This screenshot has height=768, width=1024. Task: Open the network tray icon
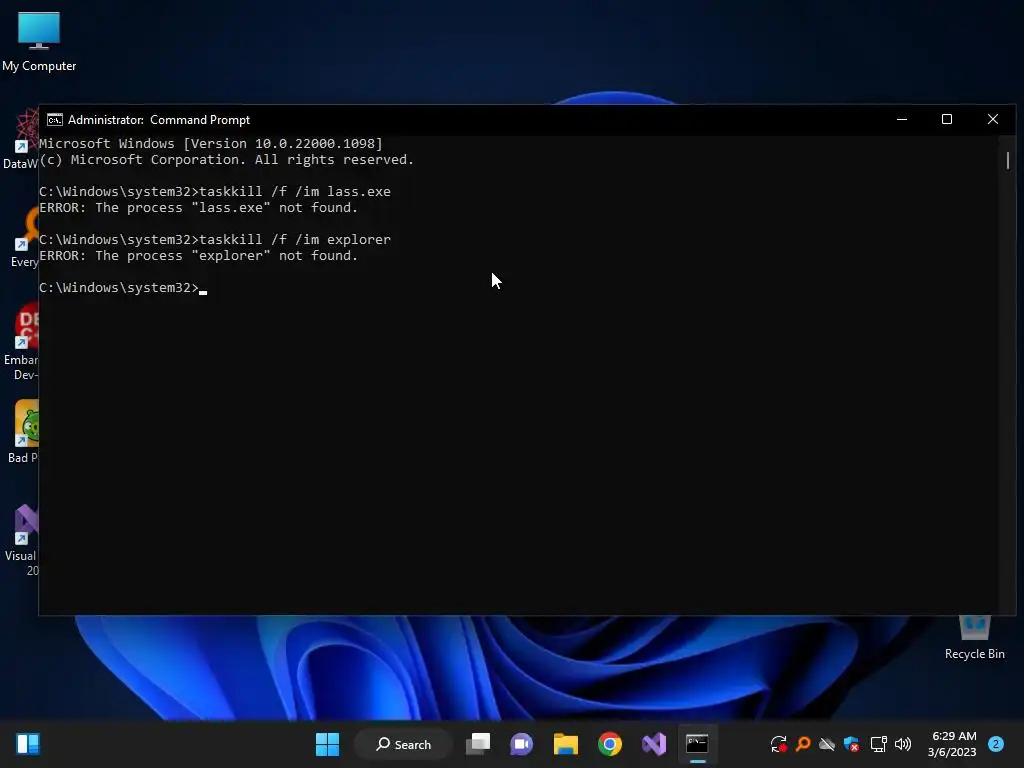point(878,744)
